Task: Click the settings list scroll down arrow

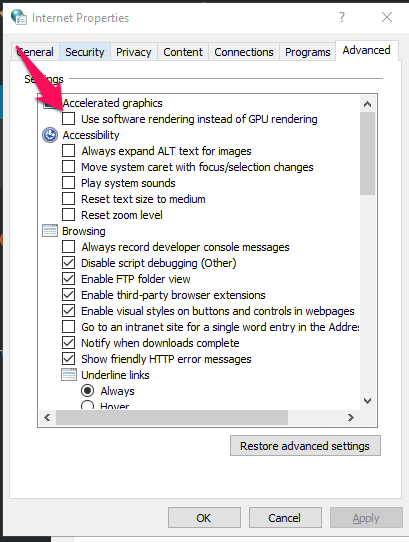Action: 368,401
